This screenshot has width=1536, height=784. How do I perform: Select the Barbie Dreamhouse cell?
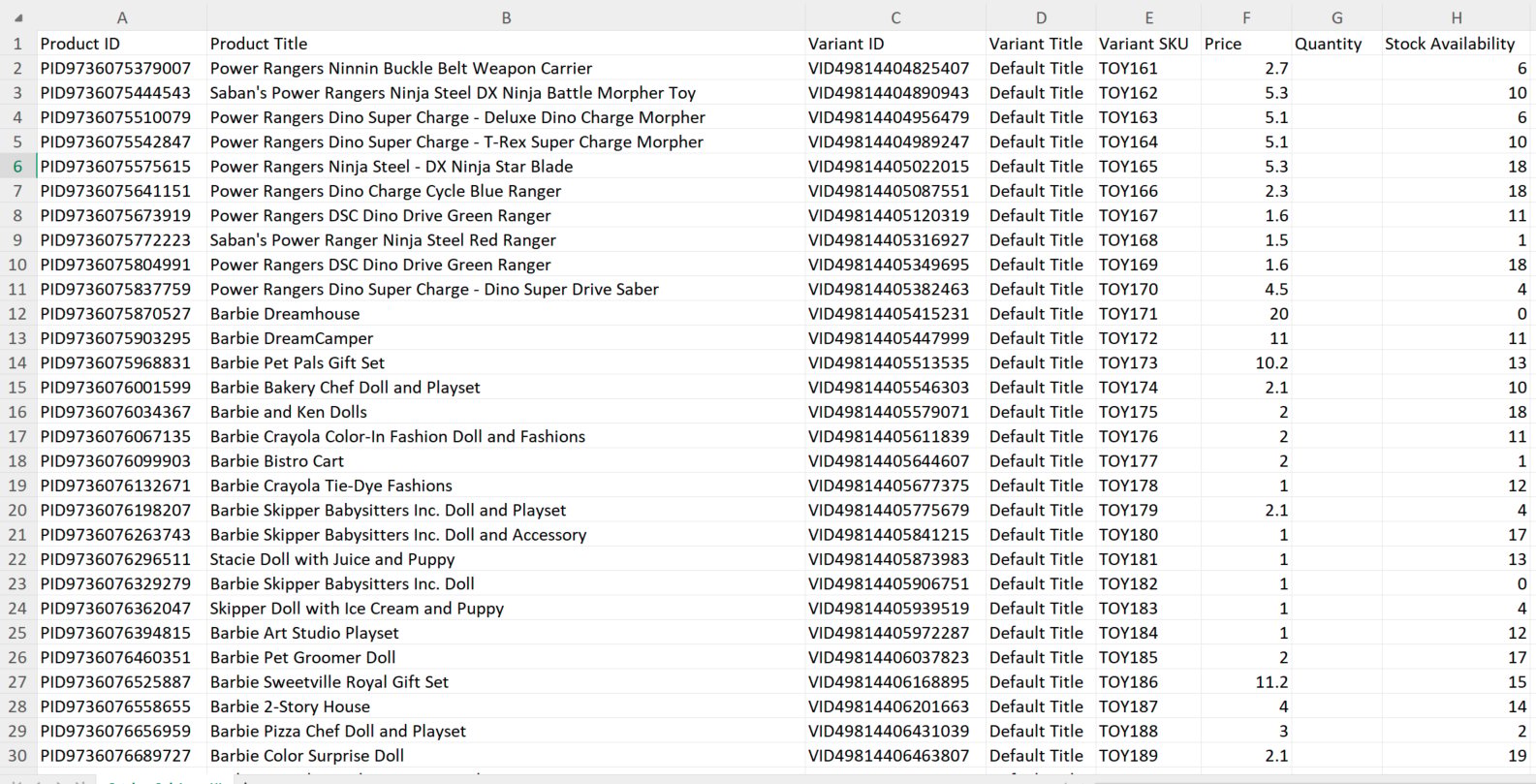[506, 314]
